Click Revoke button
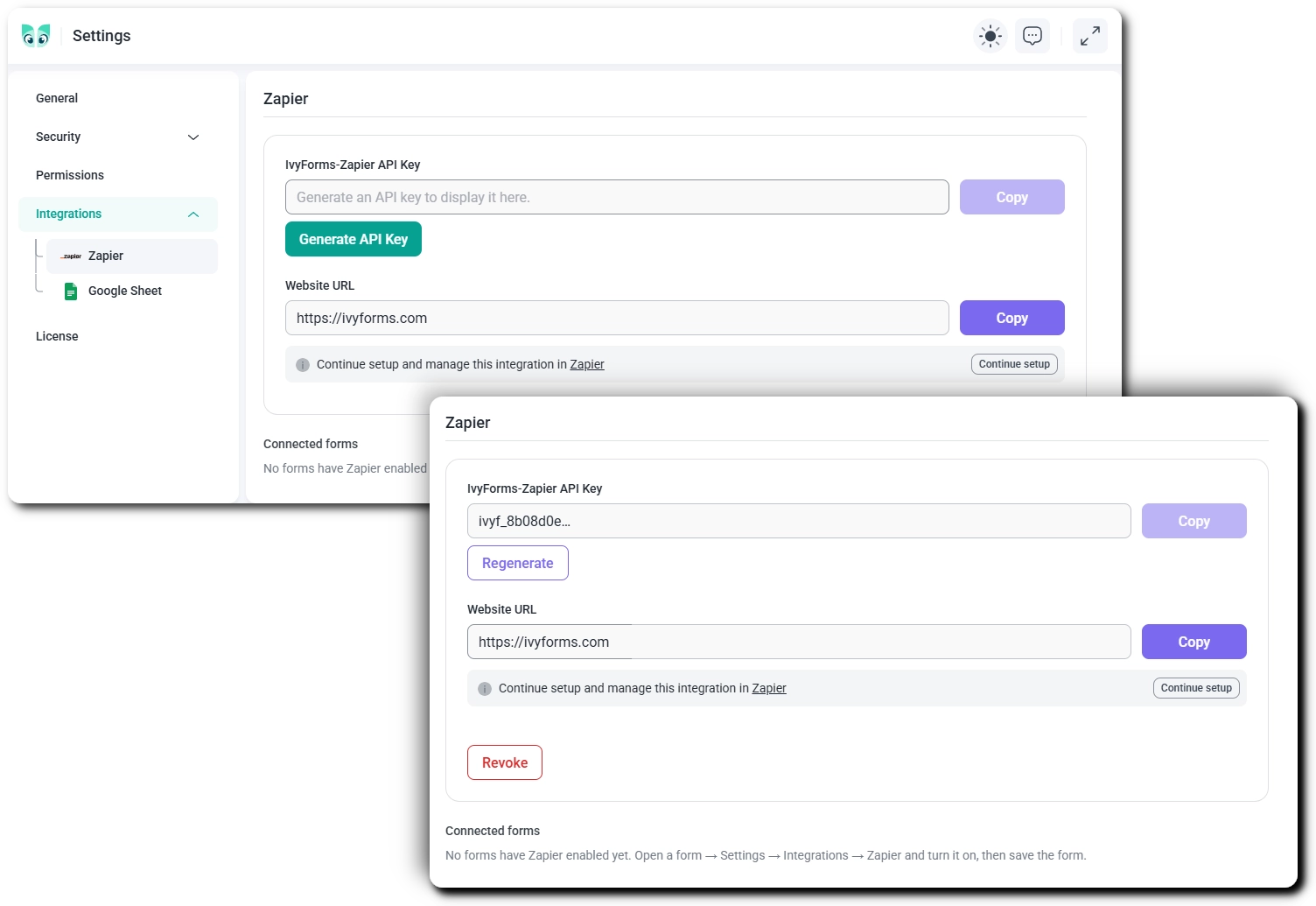Viewport: 1316px width, 906px height. click(x=505, y=762)
